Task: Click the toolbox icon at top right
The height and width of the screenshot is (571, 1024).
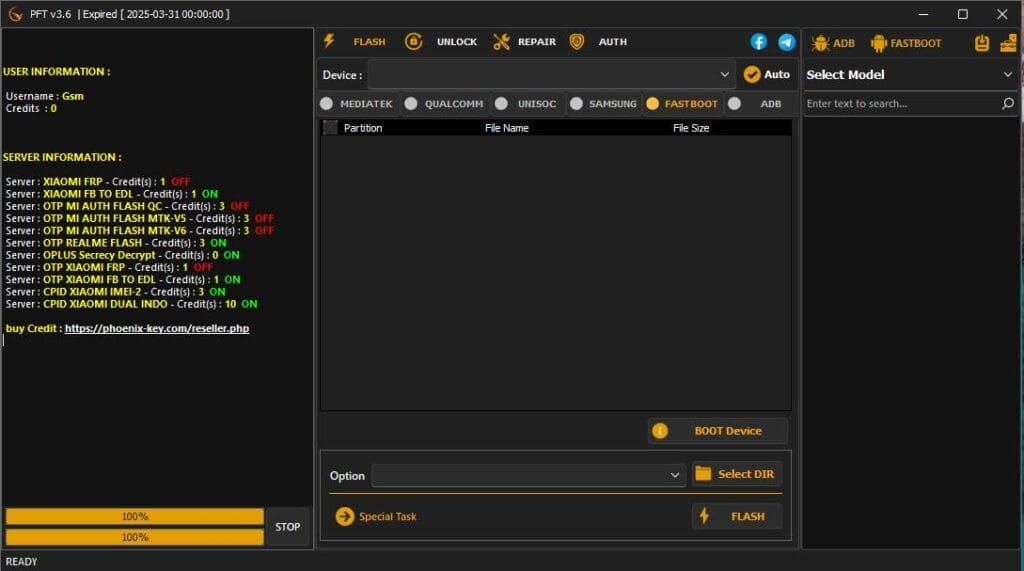Action: [x=1008, y=43]
